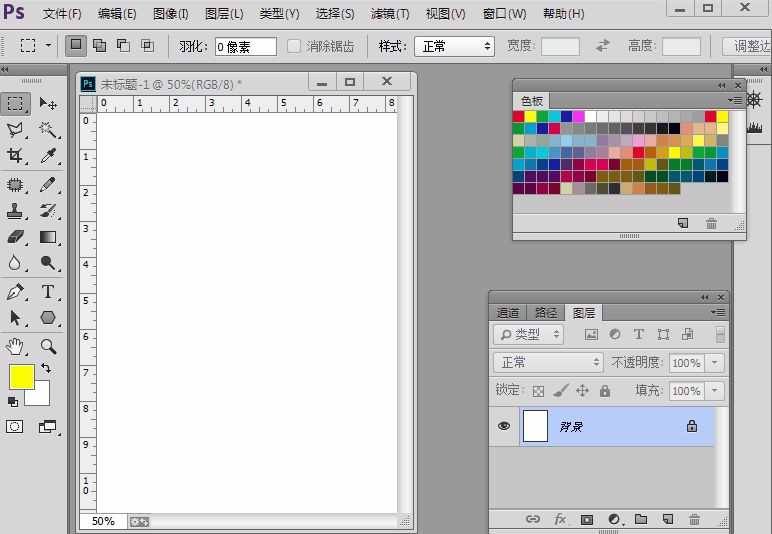Select the Polygon shape tool

click(x=48, y=318)
